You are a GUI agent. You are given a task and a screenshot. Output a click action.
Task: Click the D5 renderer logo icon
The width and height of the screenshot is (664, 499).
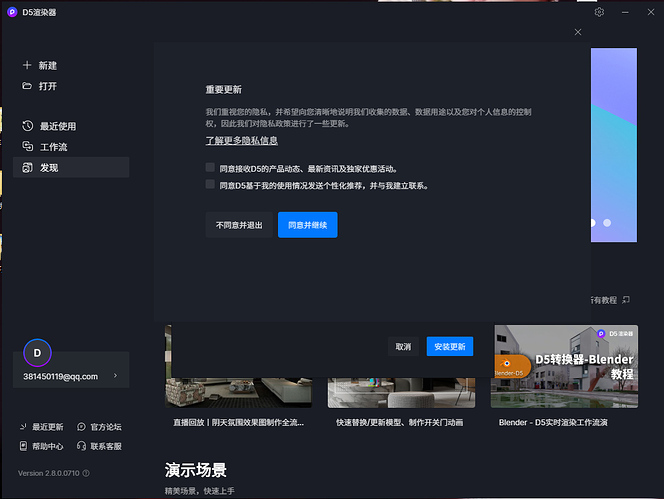[x=12, y=12]
